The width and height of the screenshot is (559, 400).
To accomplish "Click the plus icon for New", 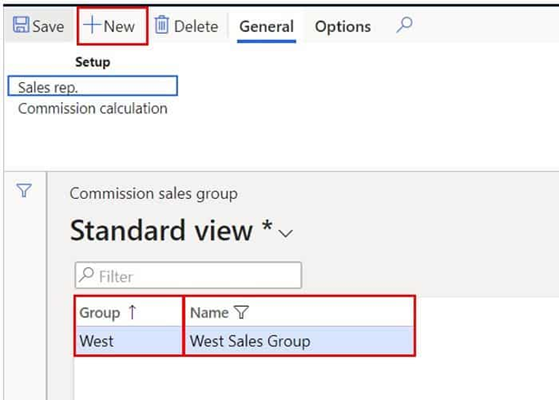I will click(x=92, y=25).
